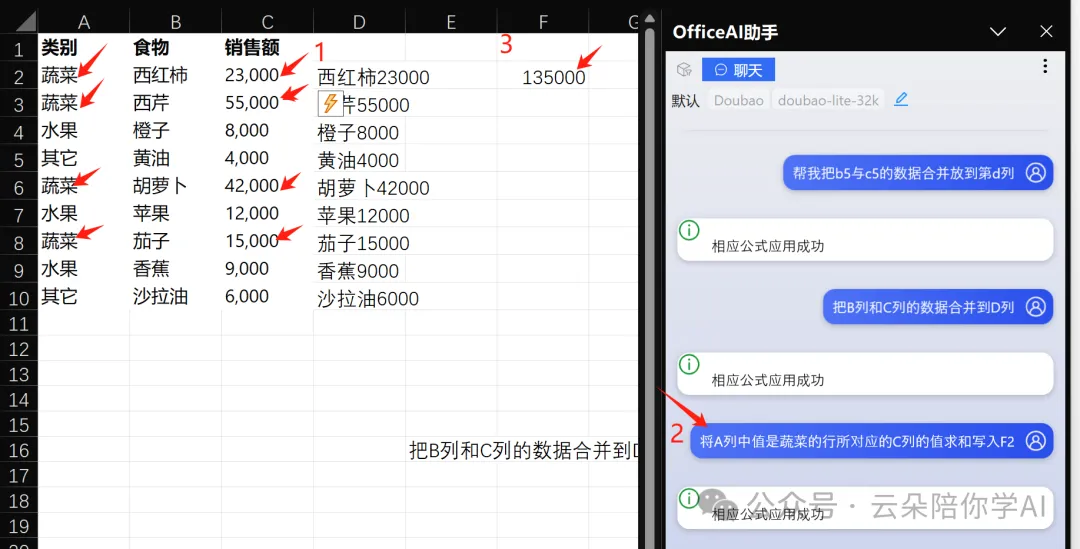This screenshot has width=1080, height=549.
Task: Click cell B2 containing 西红柿
Action: 176,75
